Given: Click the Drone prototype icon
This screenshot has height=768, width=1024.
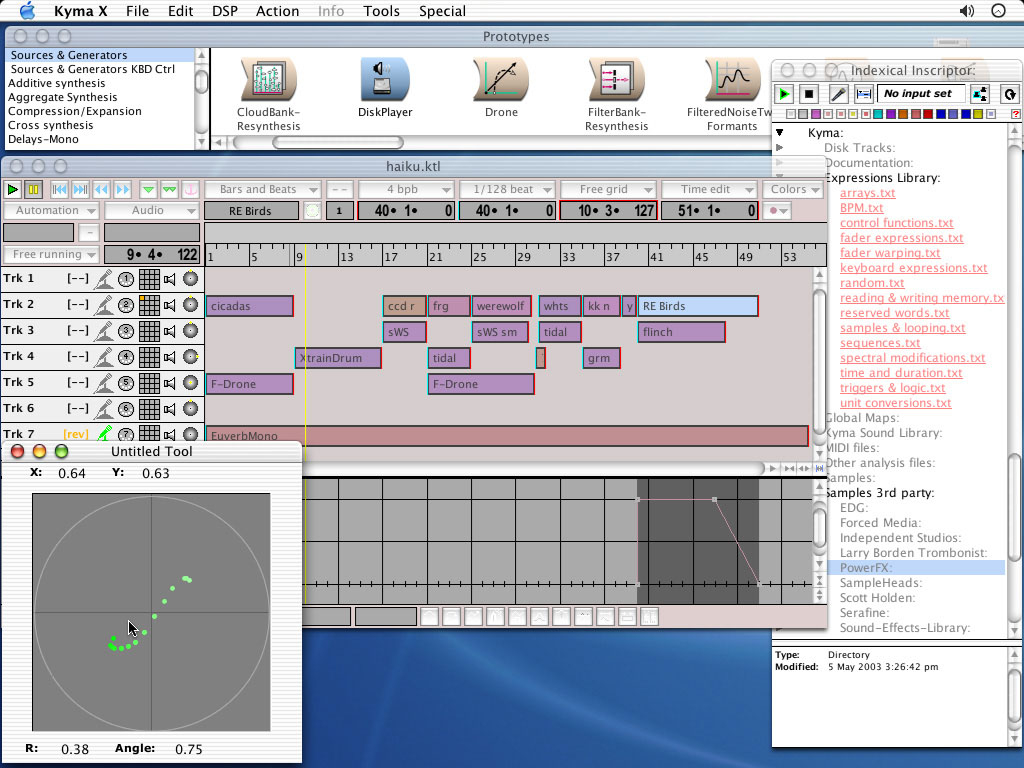Looking at the screenshot, I should (x=501, y=81).
